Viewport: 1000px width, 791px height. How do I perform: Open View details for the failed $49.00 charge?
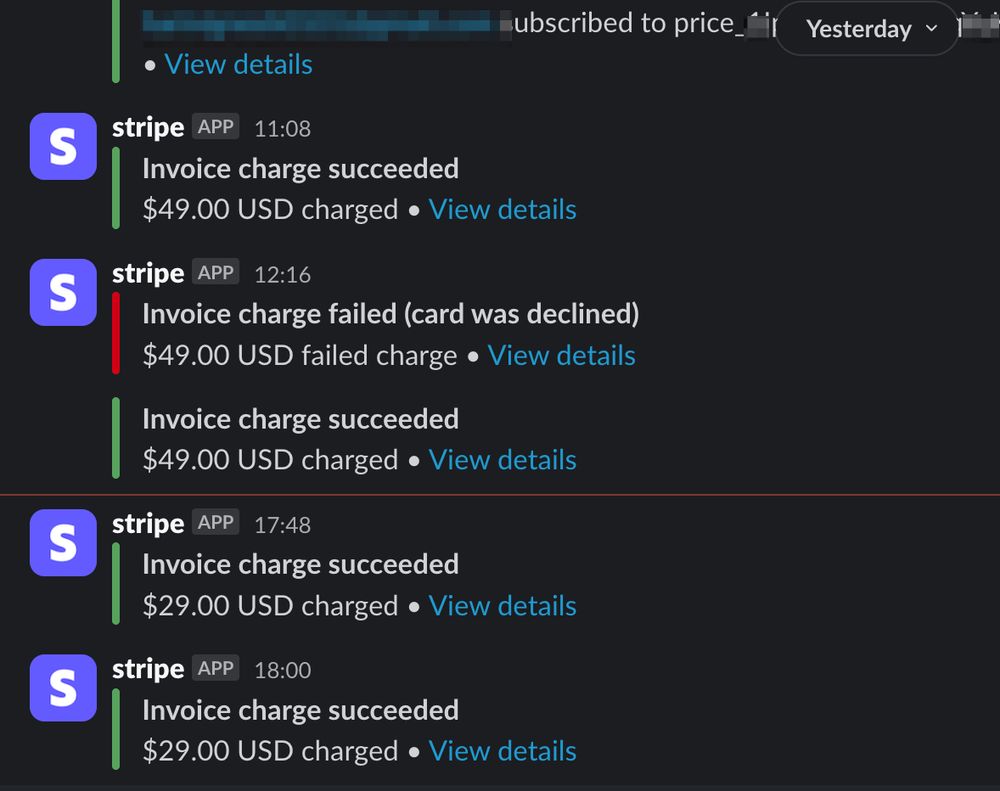561,355
